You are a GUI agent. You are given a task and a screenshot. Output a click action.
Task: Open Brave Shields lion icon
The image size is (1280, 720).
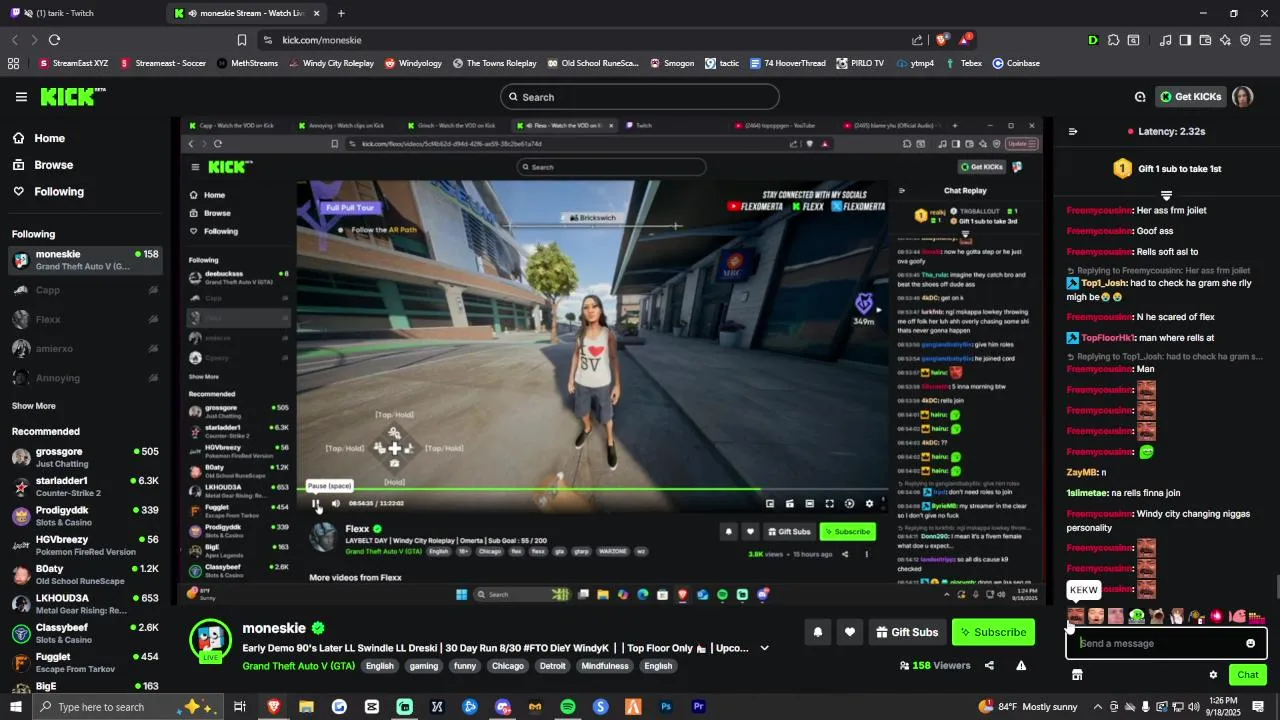pos(941,40)
